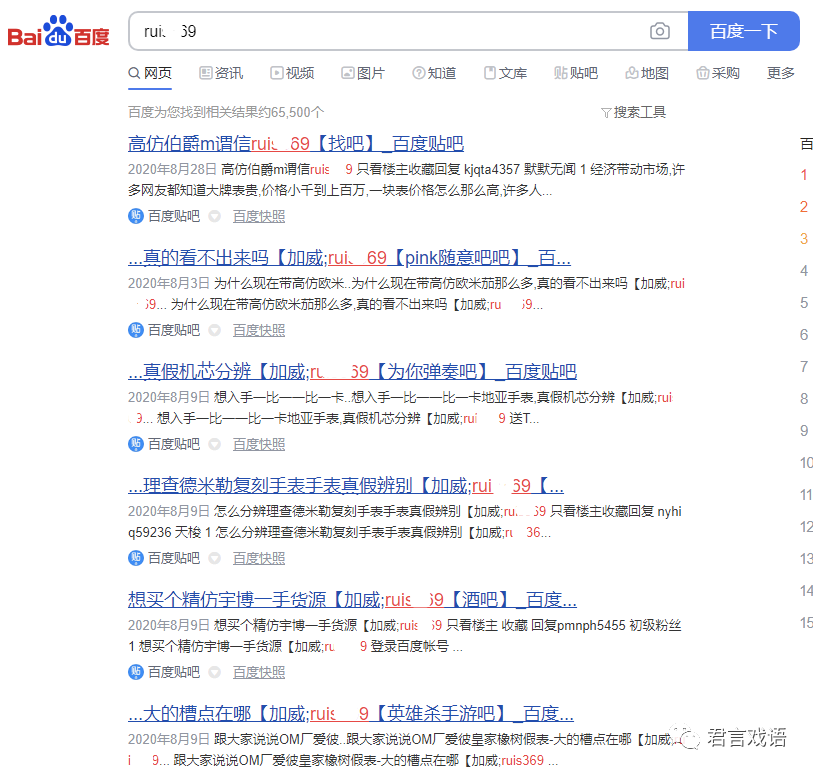Viewport: 813px width, 773px height.
Task: Open 百度快照 for 高仿伯爵 result
Action: click(x=259, y=216)
